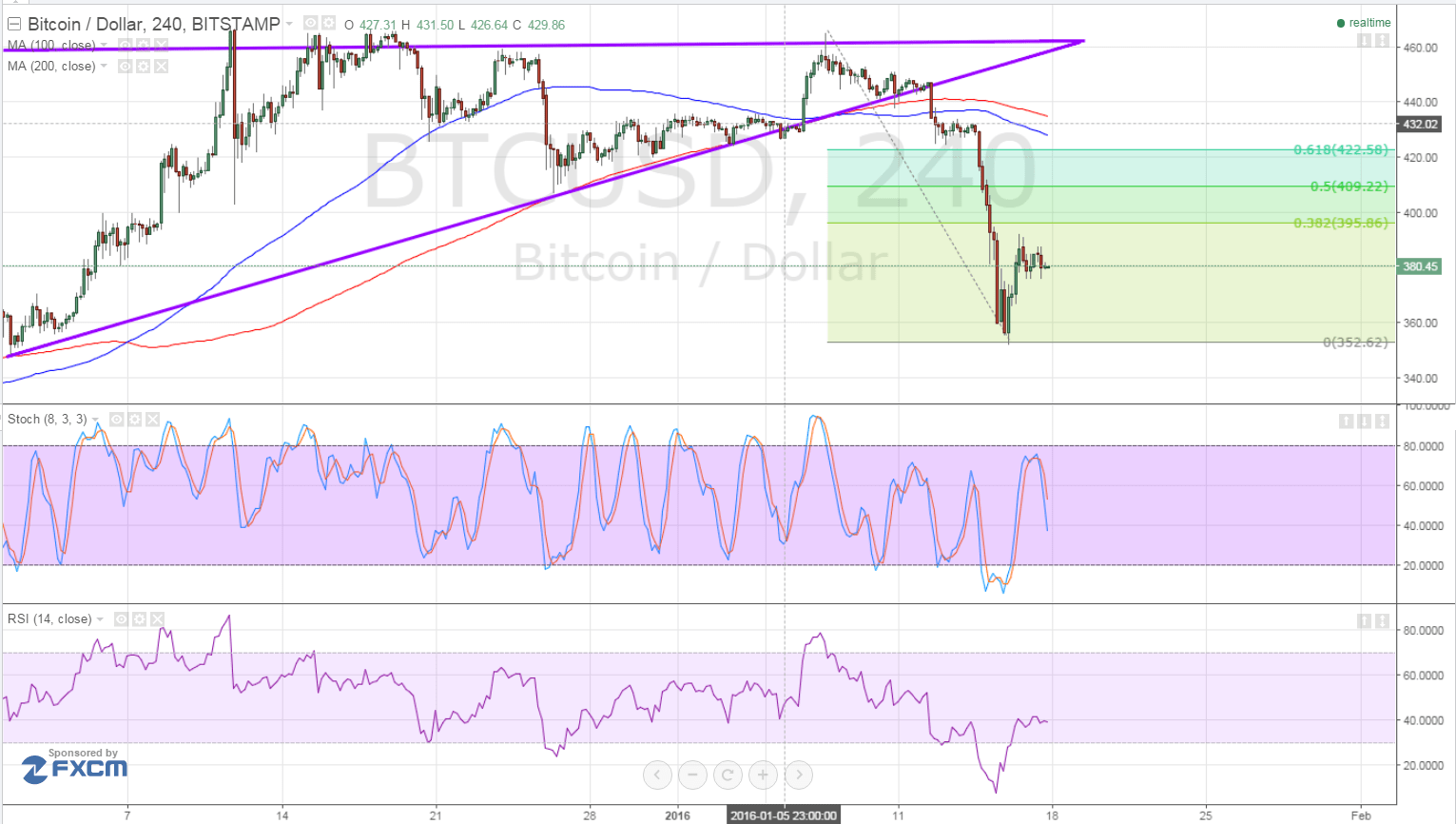Reset the chart view with the circular arrow
The height and width of the screenshot is (824, 1456).
click(x=728, y=775)
